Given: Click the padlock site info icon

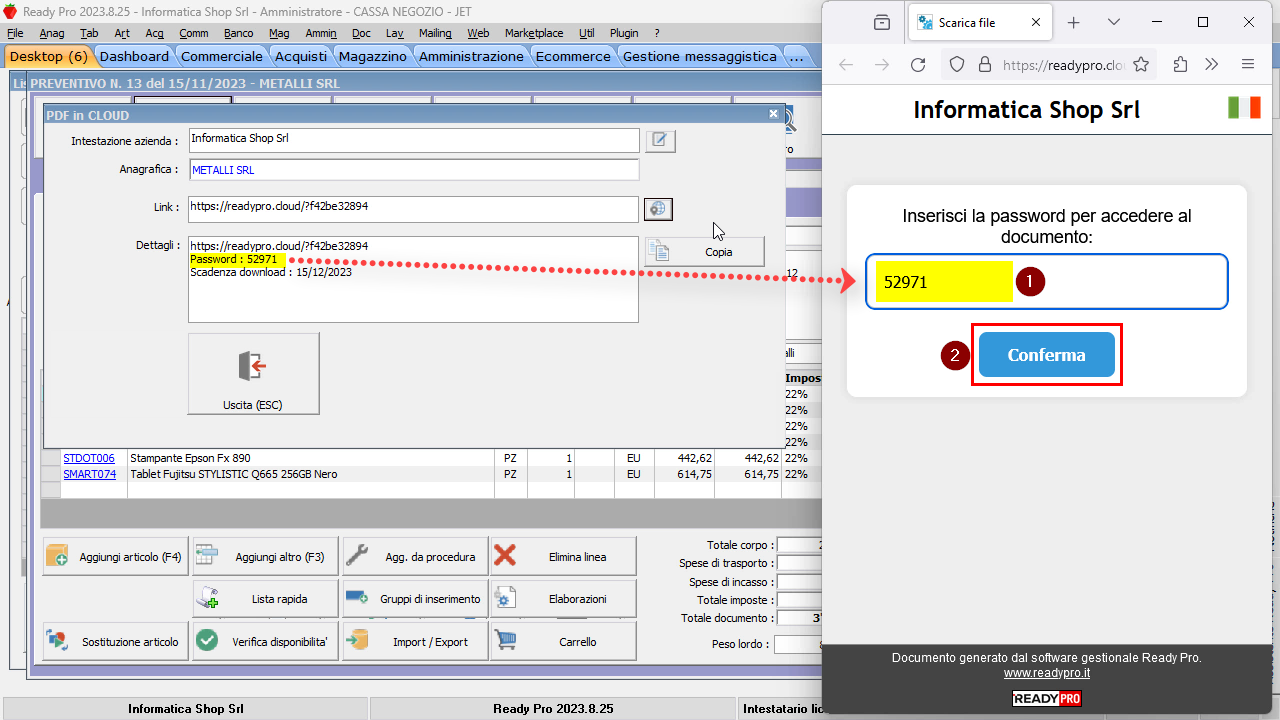Looking at the screenshot, I should [x=984, y=65].
